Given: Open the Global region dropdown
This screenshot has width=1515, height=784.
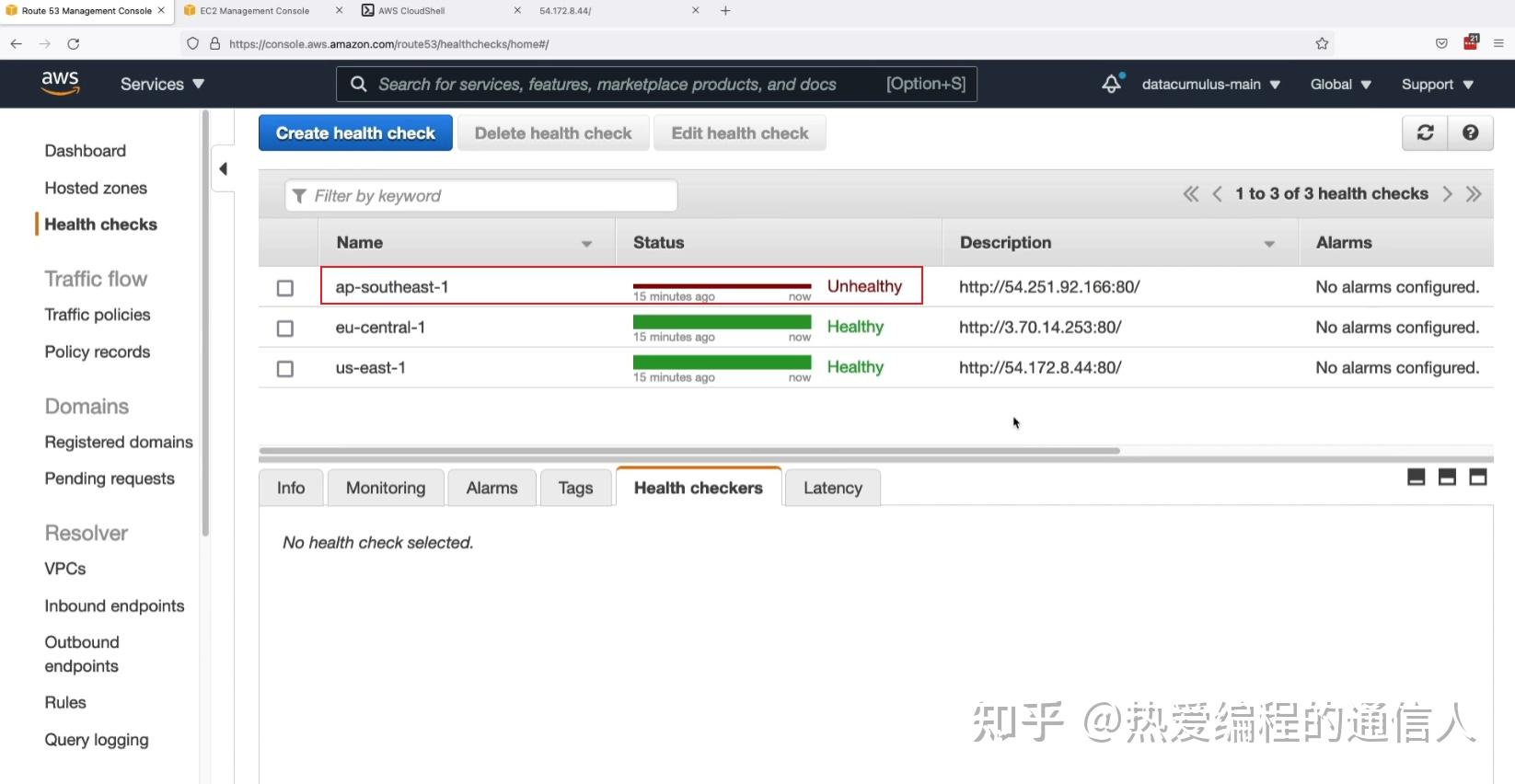Looking at the screenshot, I should click(1341, 84).
